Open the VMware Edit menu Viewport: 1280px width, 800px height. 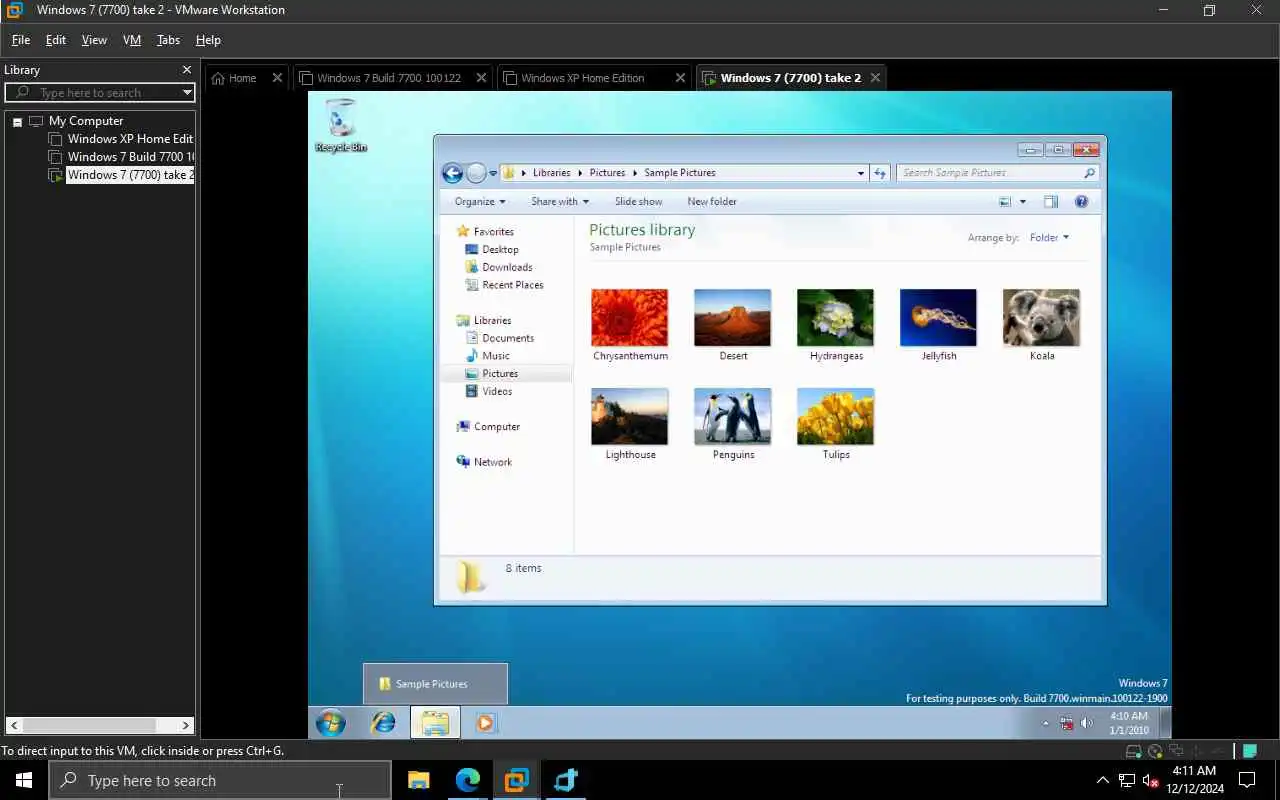click(x=56, y=40)
